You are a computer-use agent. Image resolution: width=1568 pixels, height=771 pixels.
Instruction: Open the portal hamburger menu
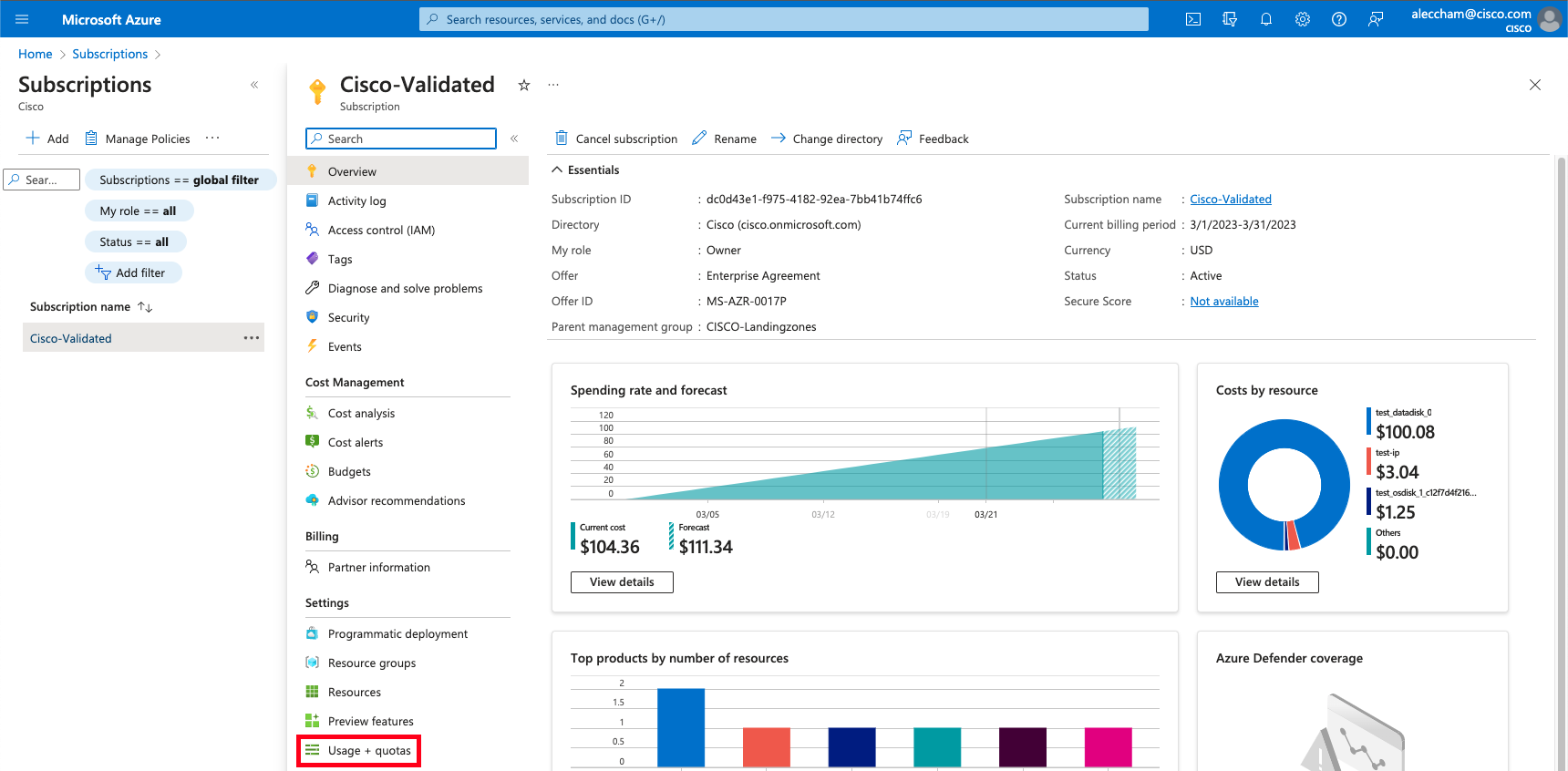(22, 19)
